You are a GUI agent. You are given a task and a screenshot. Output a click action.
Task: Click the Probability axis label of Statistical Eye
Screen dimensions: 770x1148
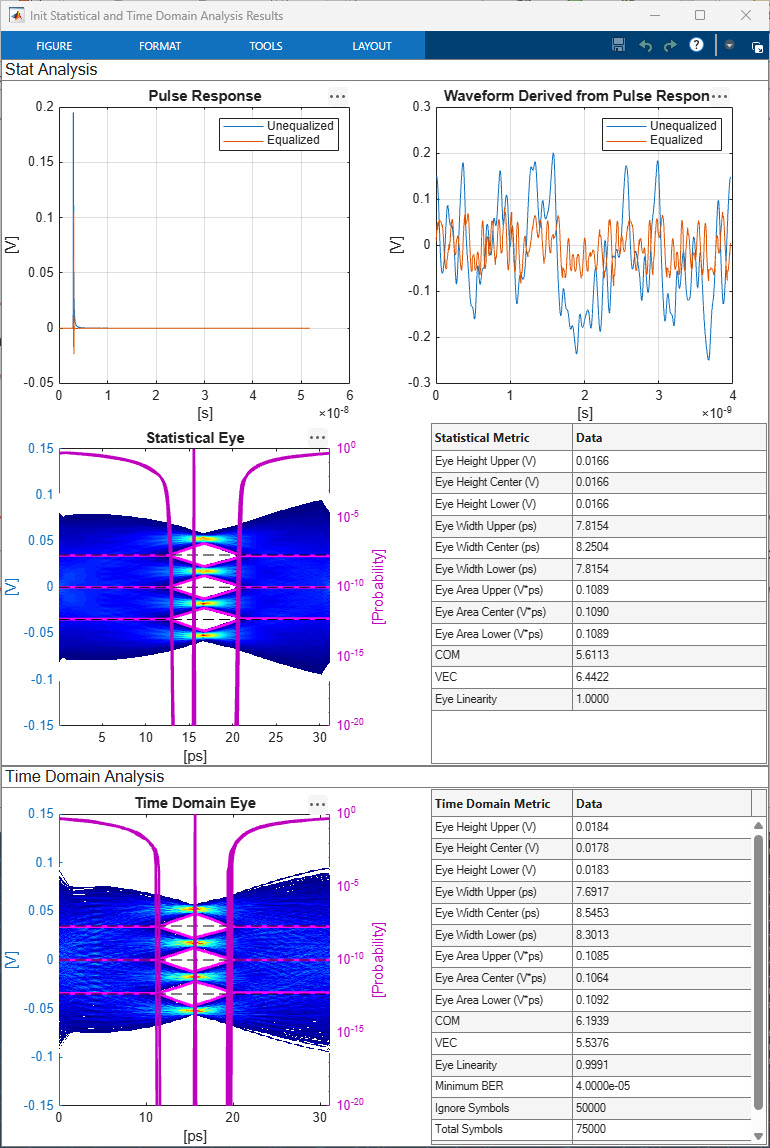[x=379, y=586]
